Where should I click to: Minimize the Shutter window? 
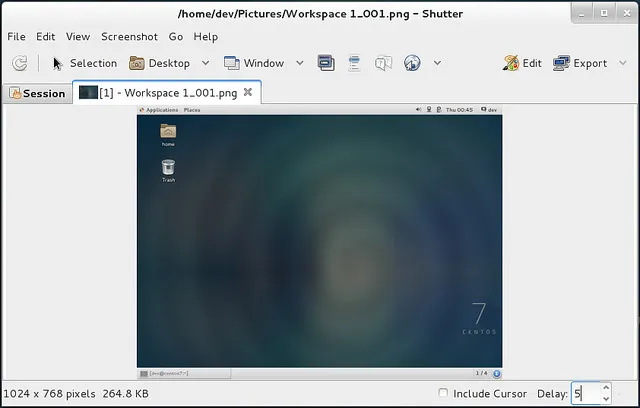(x=582, y=14)
